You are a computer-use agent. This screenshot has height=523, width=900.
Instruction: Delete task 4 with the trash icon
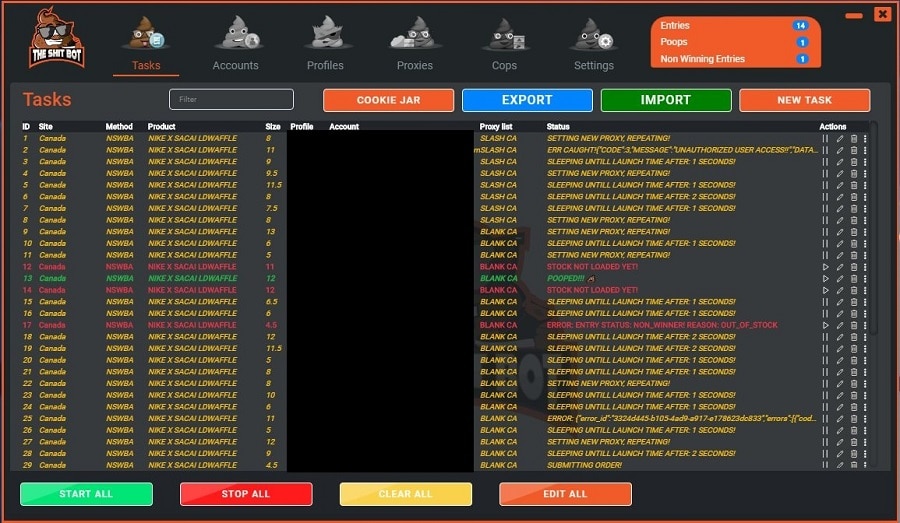pos(854,173)
